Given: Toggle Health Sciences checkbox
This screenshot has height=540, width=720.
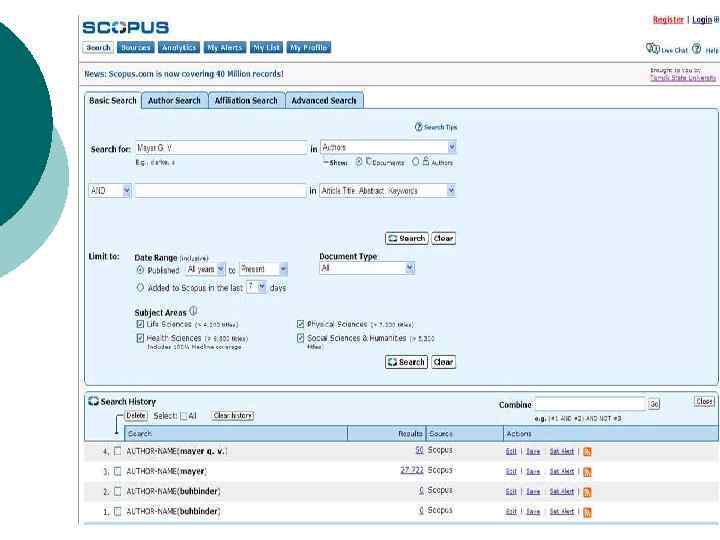Looking at the screenshot, I should click(x=140, y=338).
